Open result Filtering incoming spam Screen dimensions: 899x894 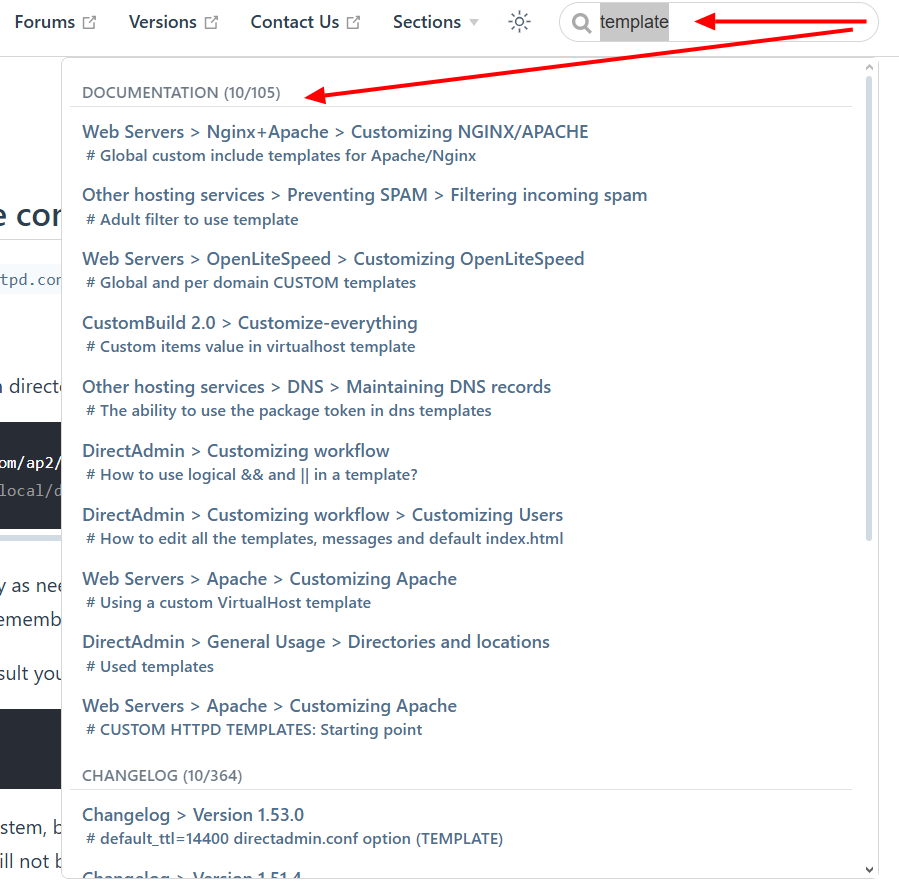(365, 195)
